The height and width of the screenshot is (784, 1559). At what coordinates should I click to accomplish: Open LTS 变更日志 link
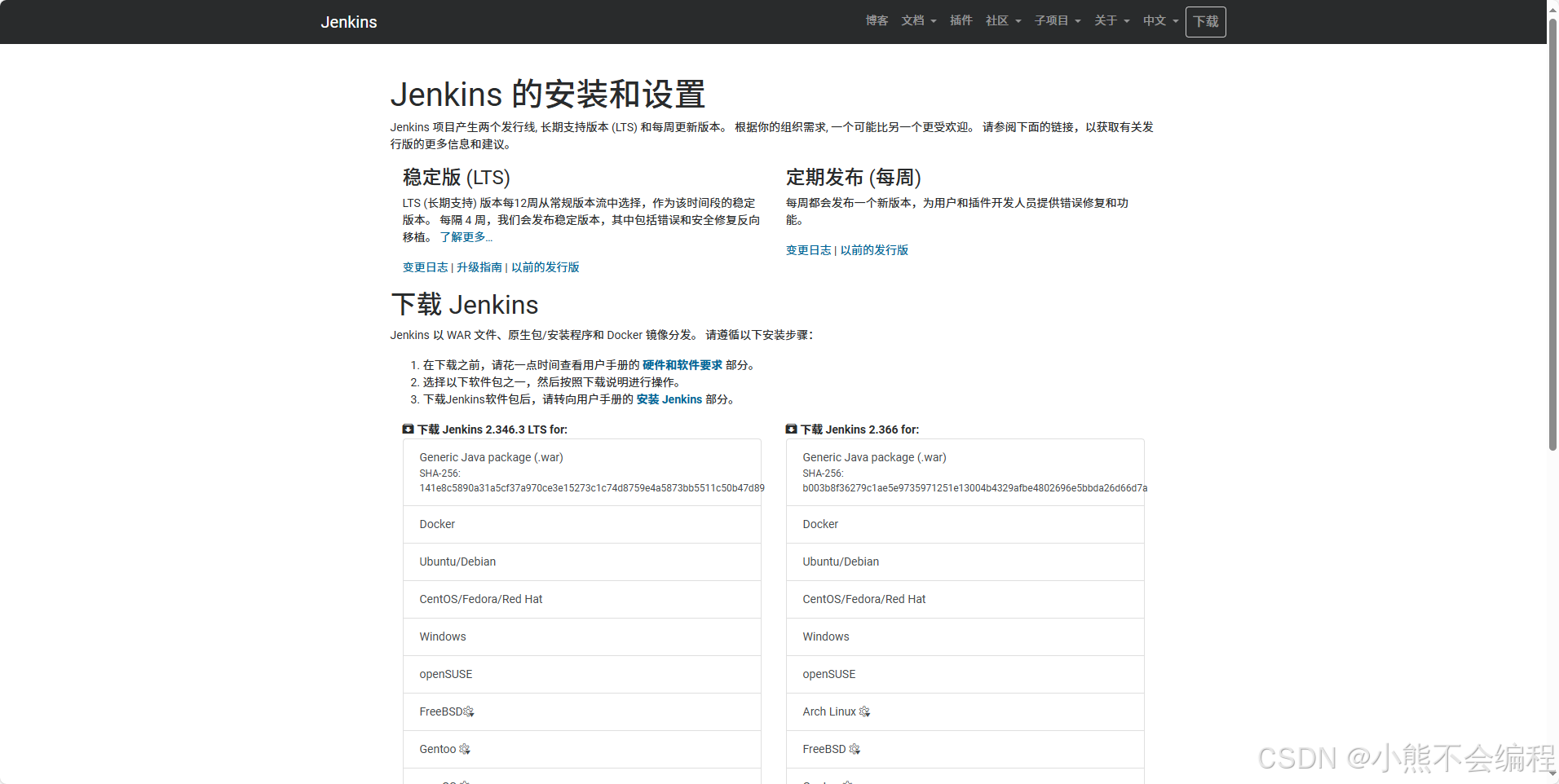425,267
